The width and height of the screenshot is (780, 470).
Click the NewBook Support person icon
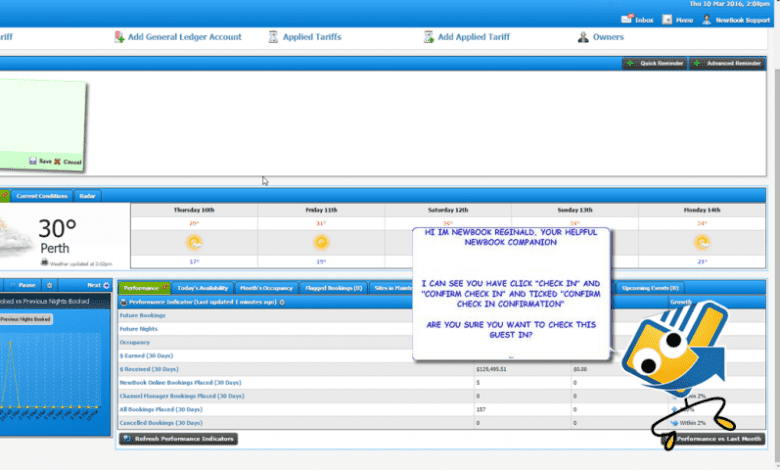pyautogui.click(x=706, y=19)
